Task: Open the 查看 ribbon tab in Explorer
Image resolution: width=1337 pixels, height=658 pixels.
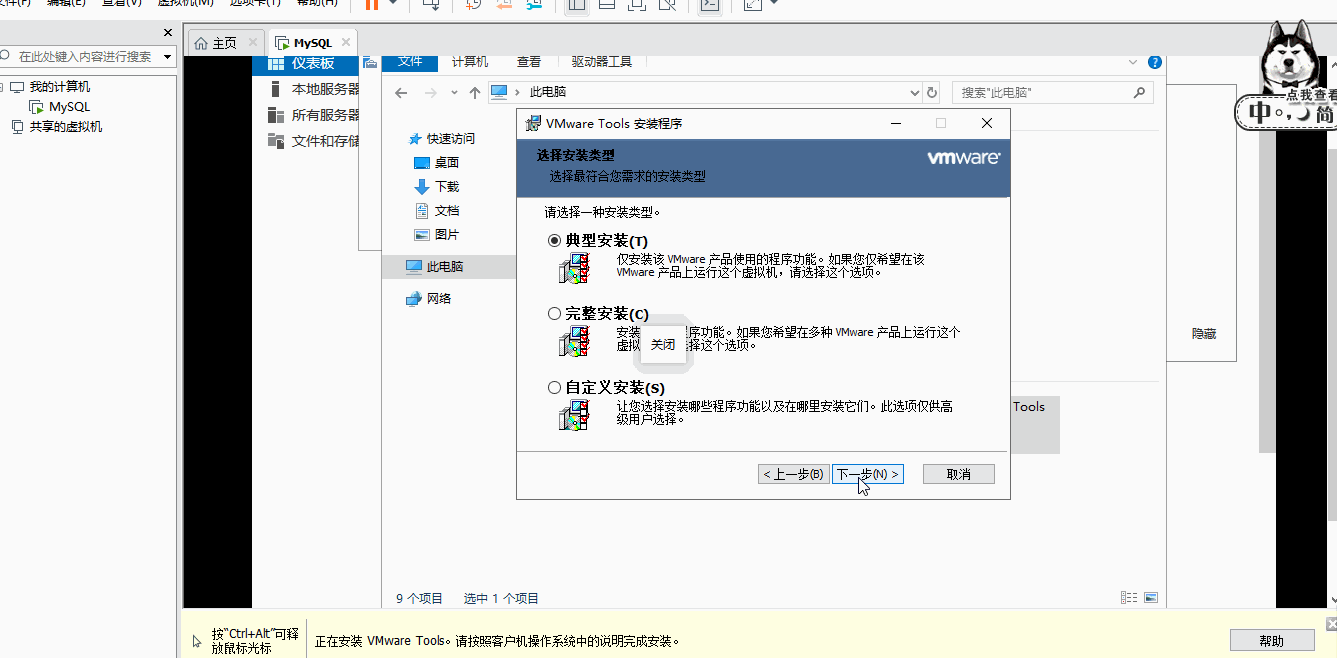Action: click(x=529, y=62)
